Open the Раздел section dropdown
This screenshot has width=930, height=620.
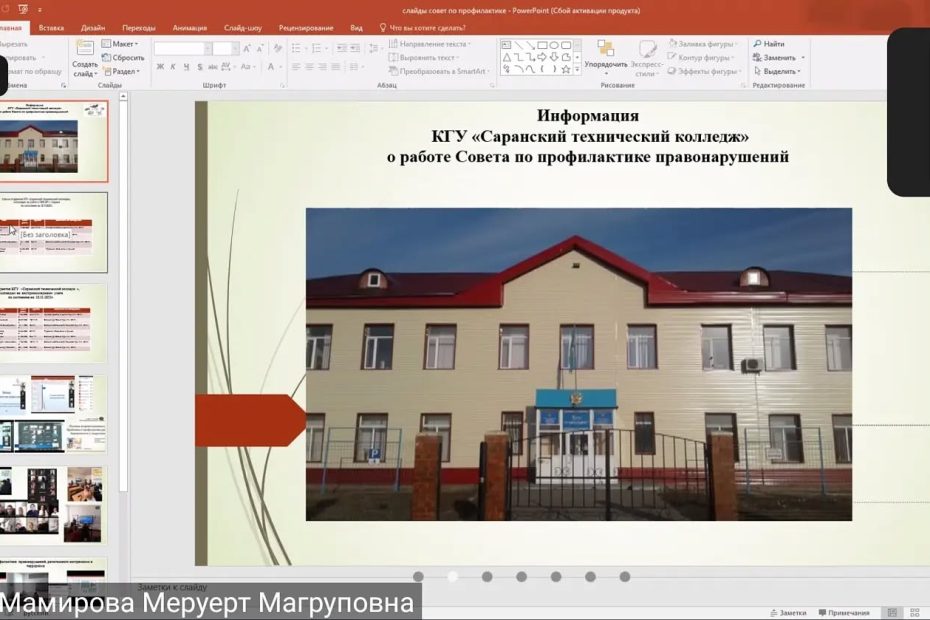click(x=122, y=71)
